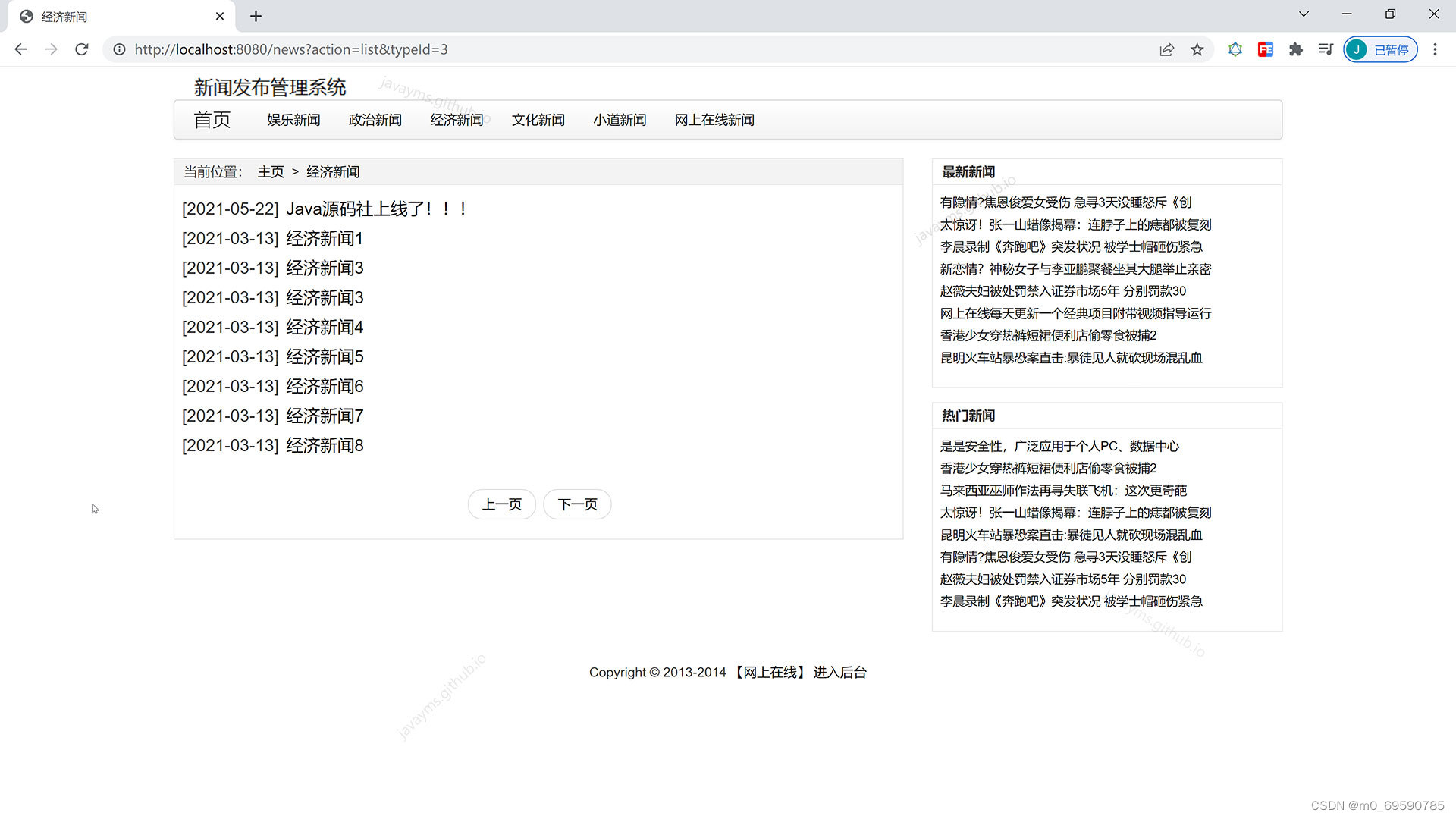Click the 【网上在线】 footer link

click(x=770, y=673)
